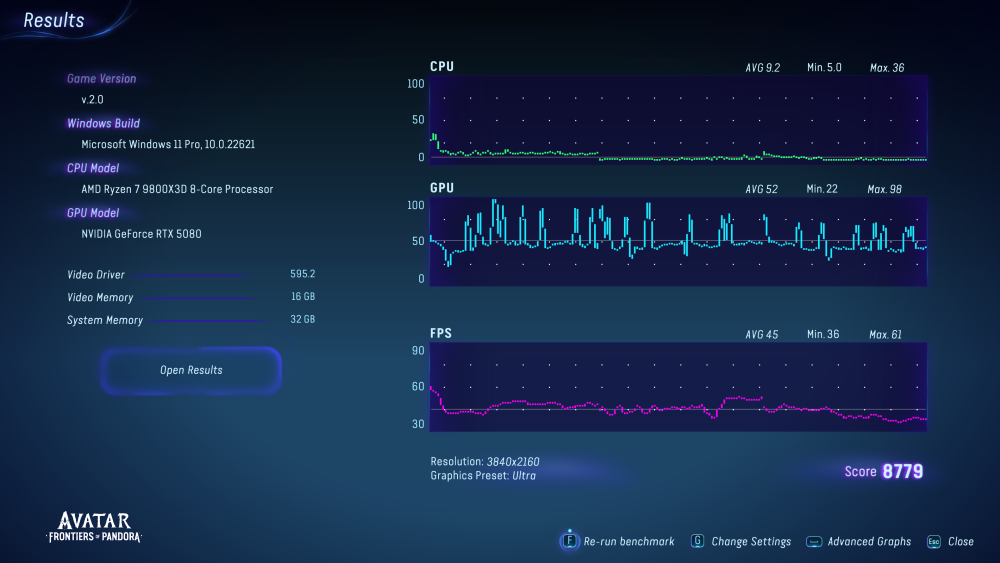
Task: Click the Video Driver row
Action: (190, 274)
